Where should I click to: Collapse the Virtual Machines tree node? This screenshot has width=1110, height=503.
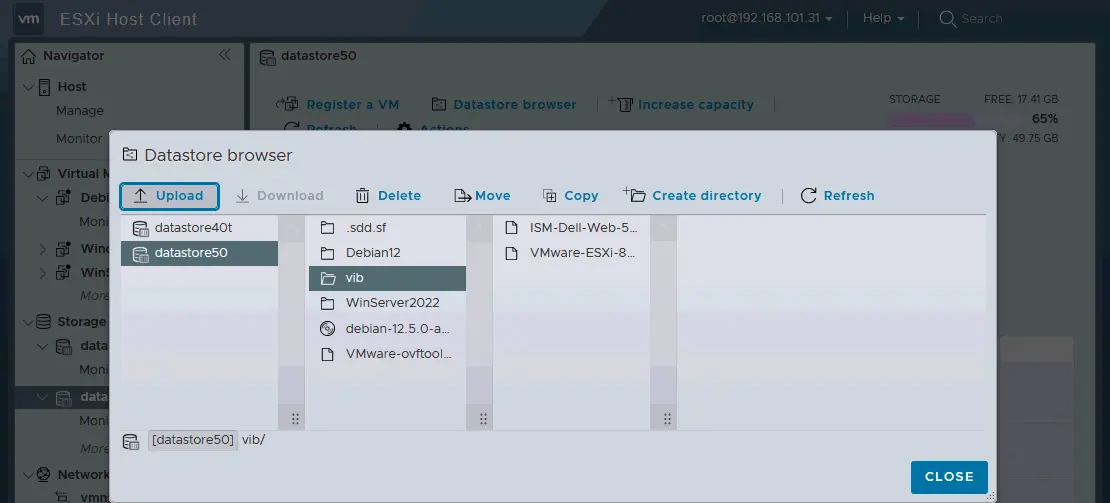28,174
